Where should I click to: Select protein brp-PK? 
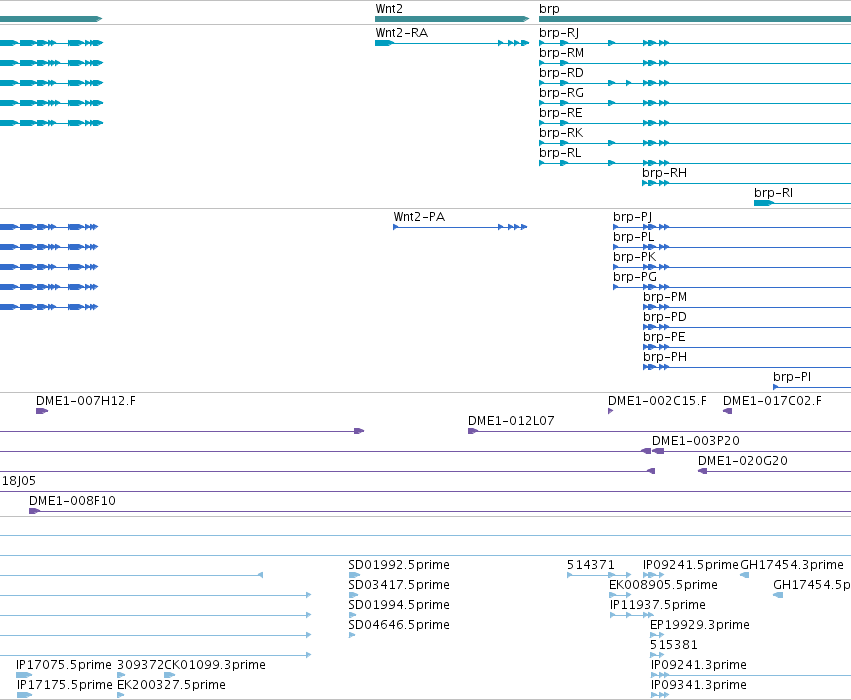(x=634, y=257)
